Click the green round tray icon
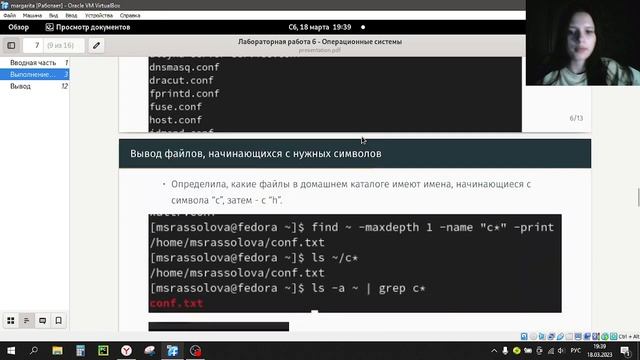Screen dimensions: 640x360 click(x=517, y=351)
